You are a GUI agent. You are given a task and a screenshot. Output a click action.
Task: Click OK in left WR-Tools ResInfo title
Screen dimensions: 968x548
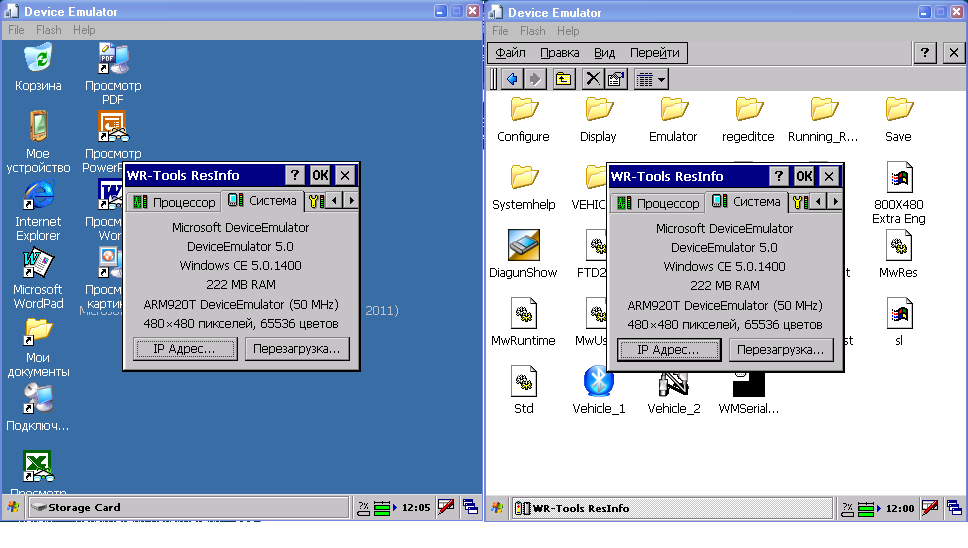pos(320,175)
